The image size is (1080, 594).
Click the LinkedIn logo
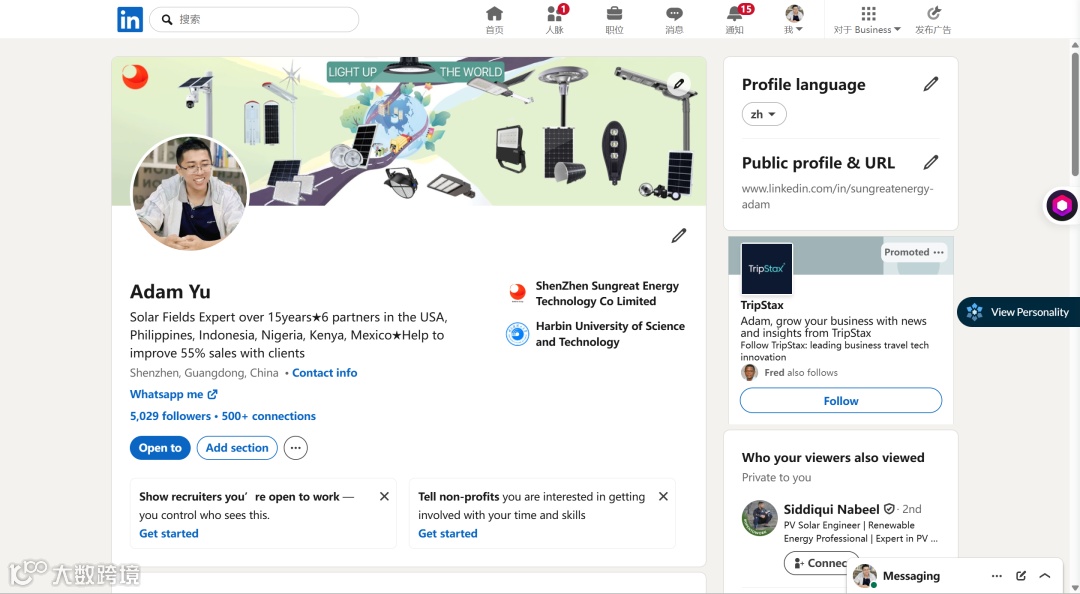point(129,19)
